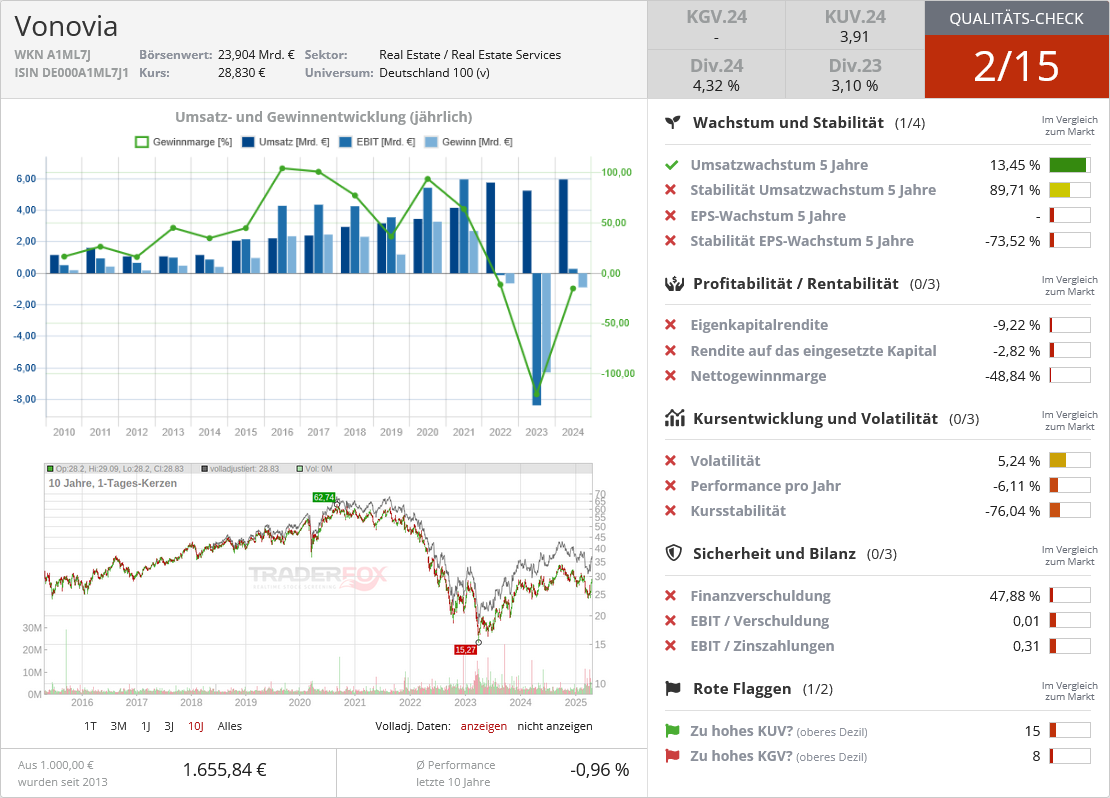This screenshot has width=1110, height=798.
Task: Click the Zu hohes KGV? label
Action: [x=741, y=756]
